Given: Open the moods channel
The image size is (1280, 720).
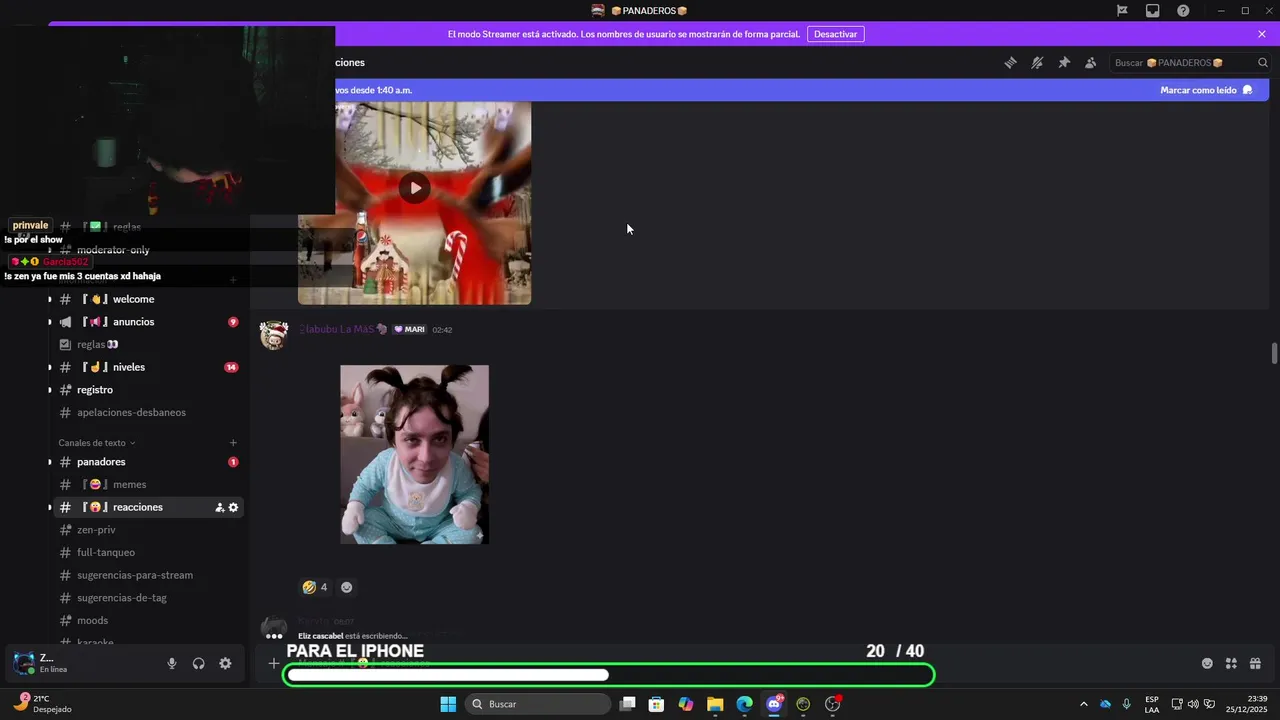Looking at the screenshot, I should [92, 620].
